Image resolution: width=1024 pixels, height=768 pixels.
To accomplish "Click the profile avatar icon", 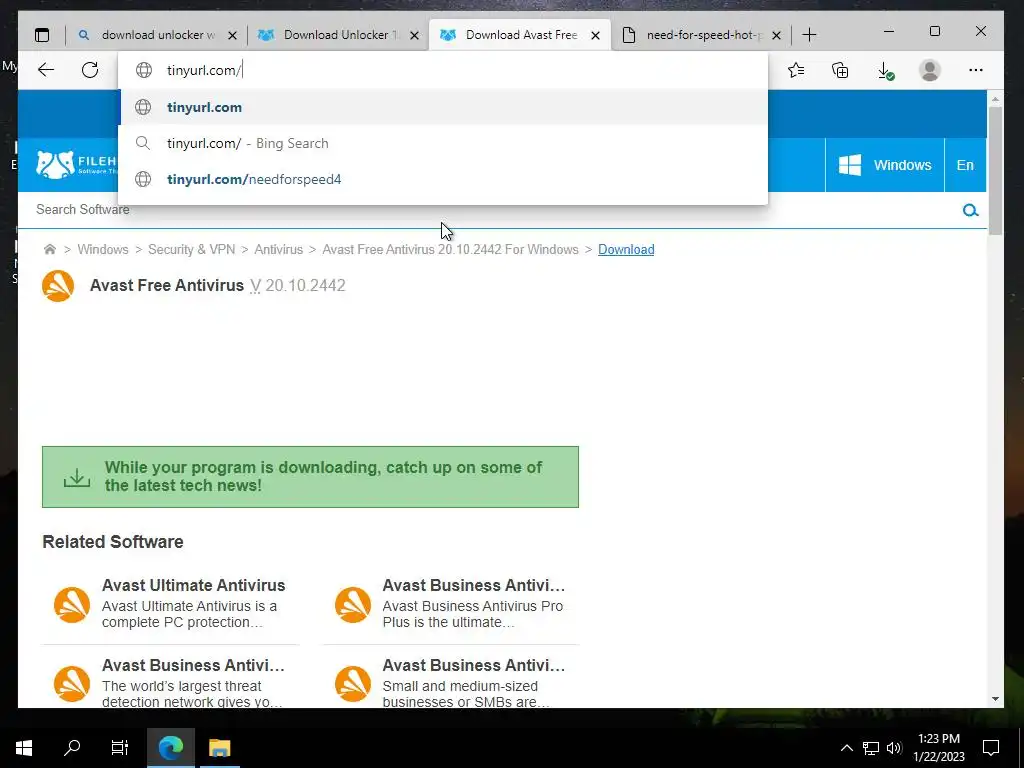I will tap(929, 70).
